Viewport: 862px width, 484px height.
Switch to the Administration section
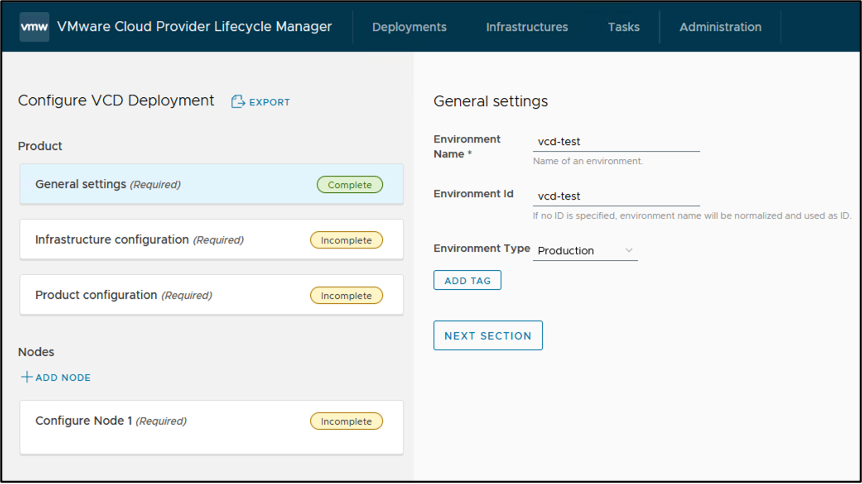click(x=720, y=27)
